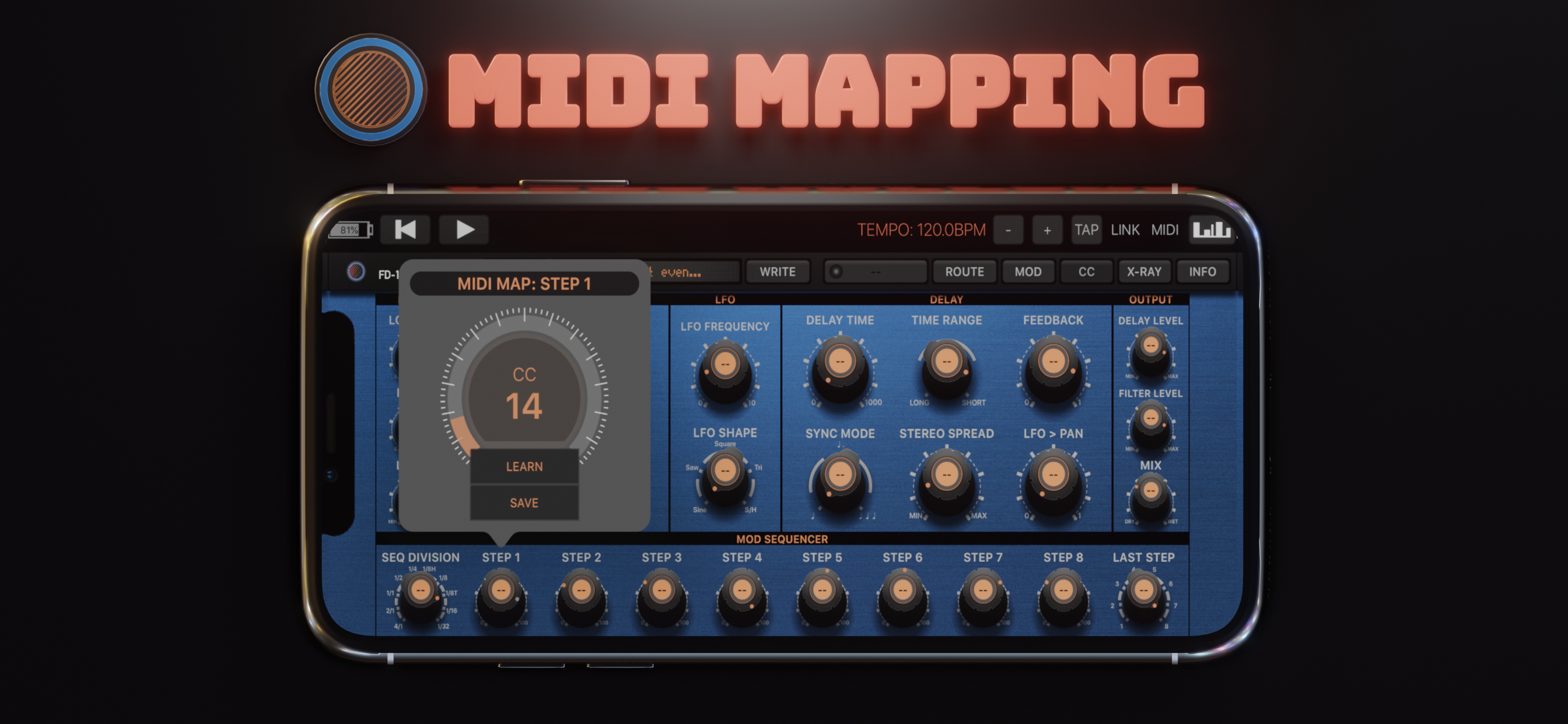Click the small record dot indicator
The height and width of the screenshot is (724, 1568).
(x=836, y=271)
